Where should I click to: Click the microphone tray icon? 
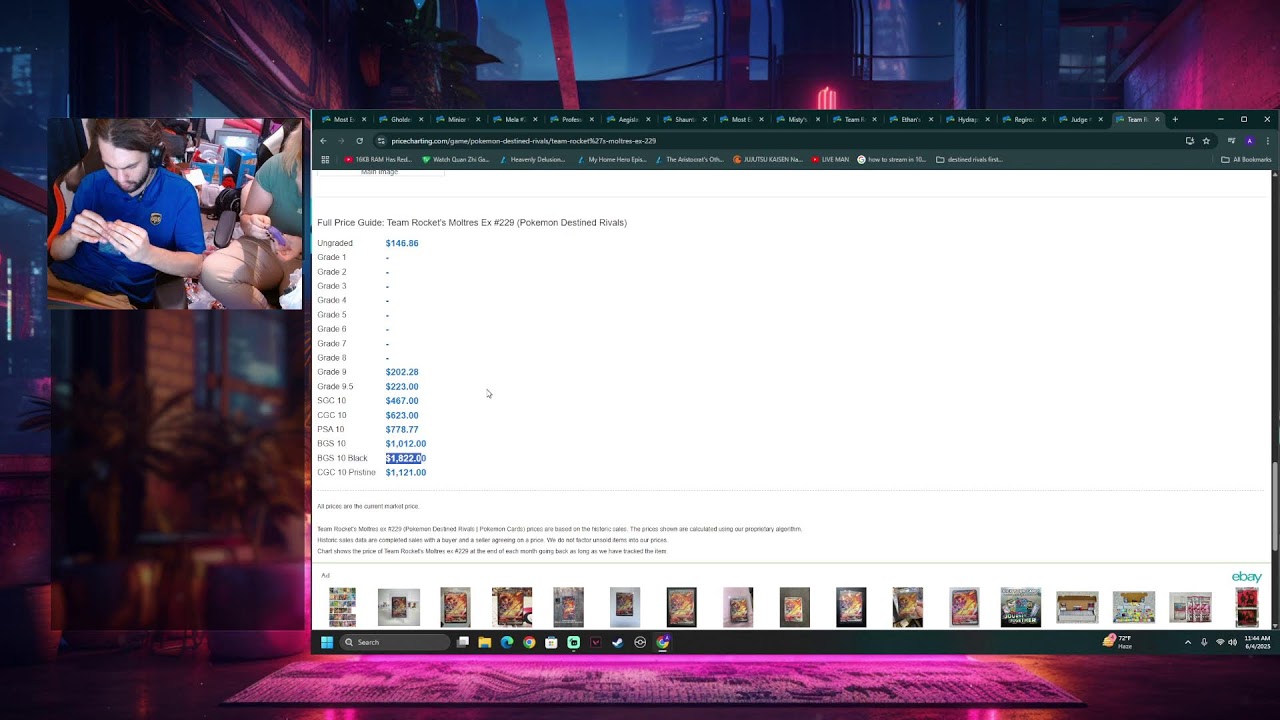1204,642
